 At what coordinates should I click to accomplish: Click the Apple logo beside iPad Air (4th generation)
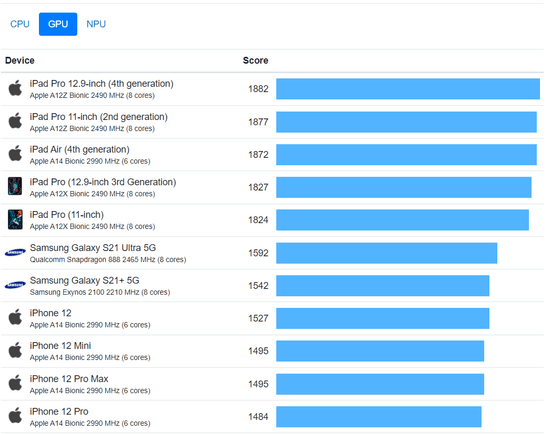[x=15, y=154]
